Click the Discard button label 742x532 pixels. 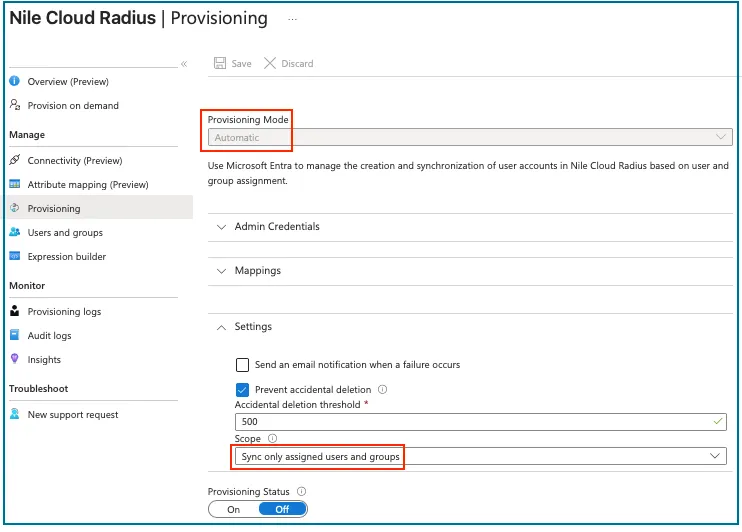coord(297,63)
